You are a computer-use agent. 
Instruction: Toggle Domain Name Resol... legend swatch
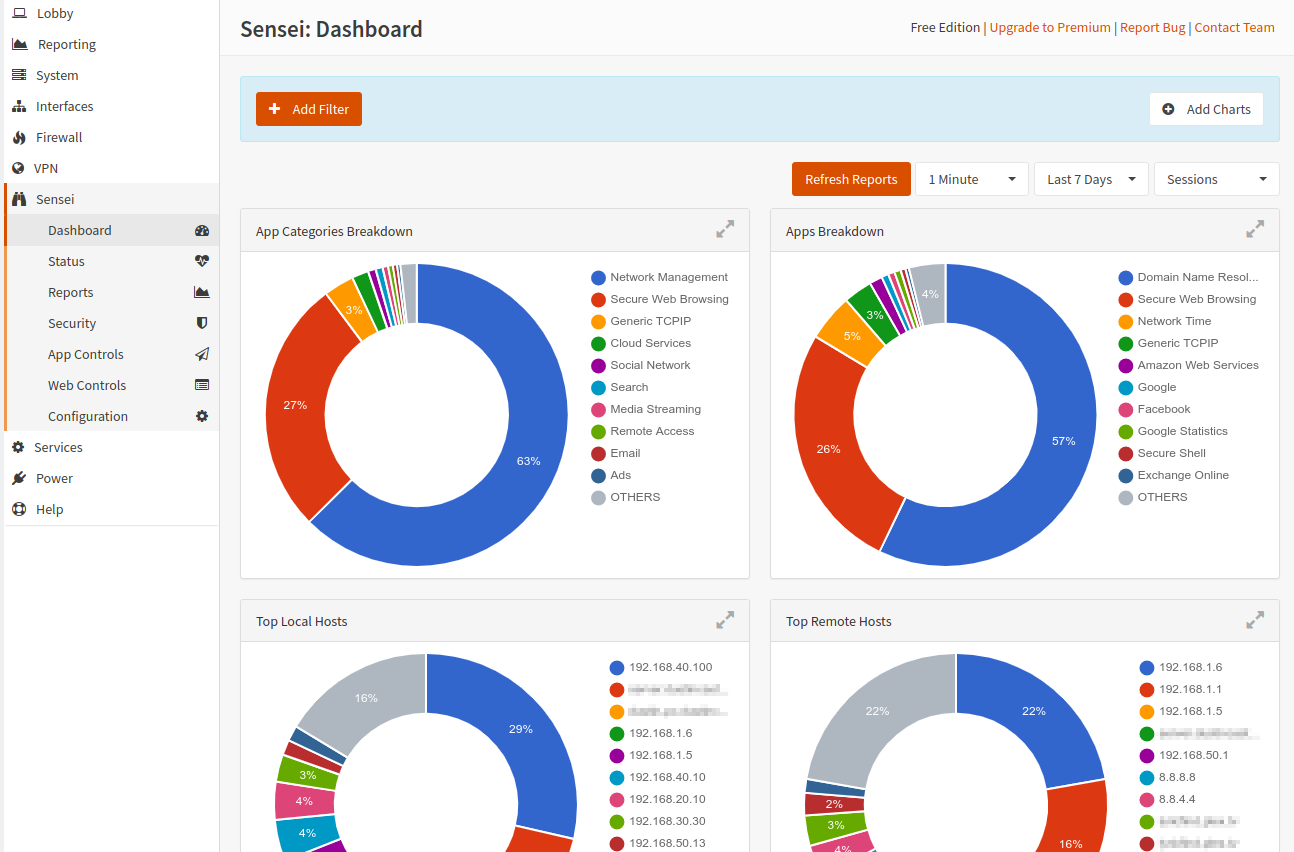click(1125, 277)
